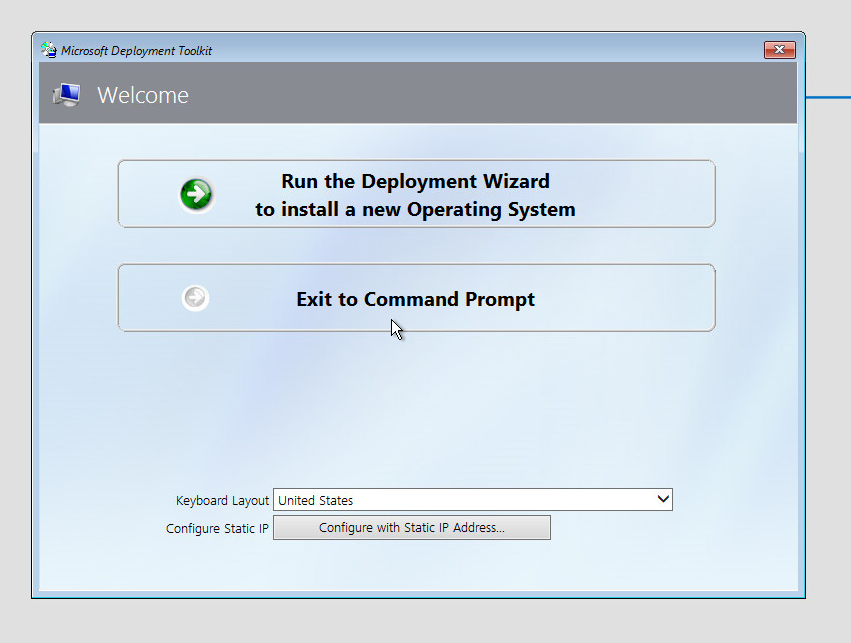The height and width of the screenshot is (643, 851).
Task: Run the Deployment Wizard to install an OS
Action: tap(416, 194)
